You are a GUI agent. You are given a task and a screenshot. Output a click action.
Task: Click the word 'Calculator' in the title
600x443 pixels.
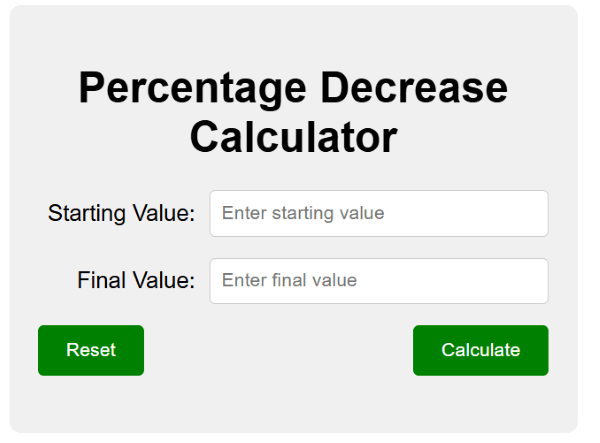click(x=293, y=137)
